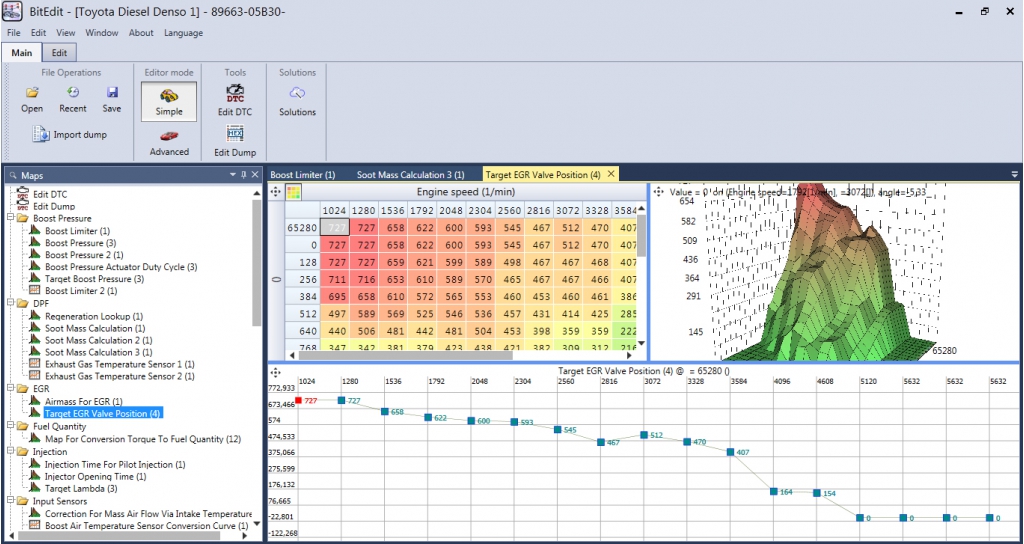Collapse the Boost Pressure folder
The height and width of the screenshot is (544, 1024).
[11, 218]
